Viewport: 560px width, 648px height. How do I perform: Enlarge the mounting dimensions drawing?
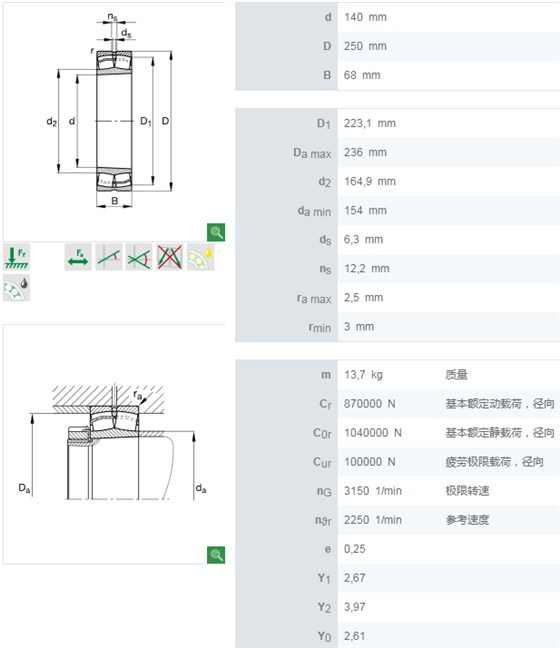coord(216,555)
